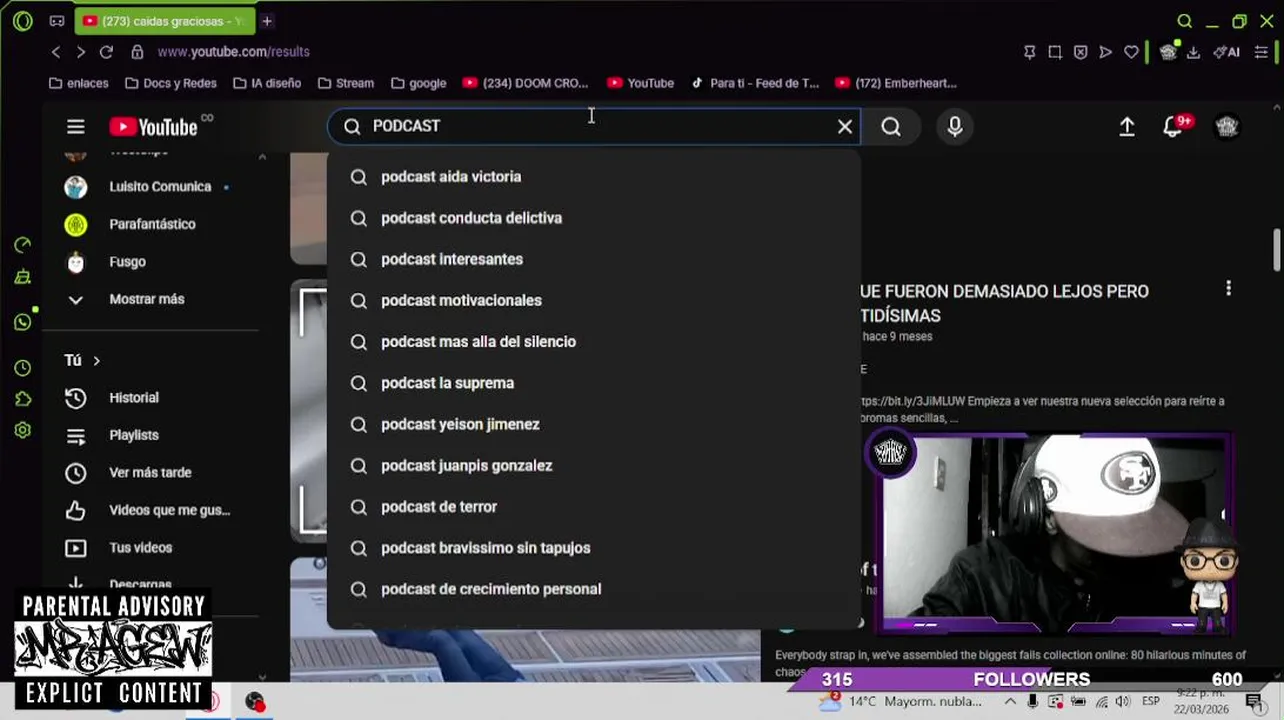Go forward with the browser forward arrow

point(81,52)
